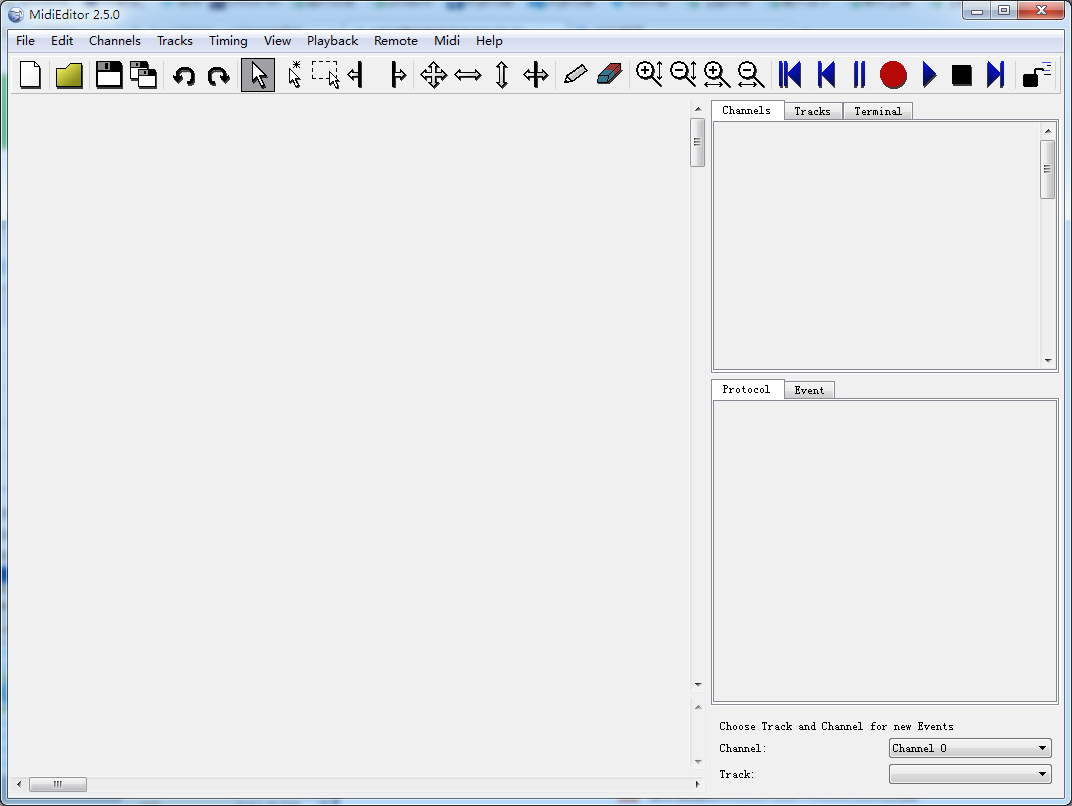Image resolution: width=1072 pixels, height=806 pixels.
Task: Click the editor horizontal scrollbar thumb
Action: (x=58, y=784)
